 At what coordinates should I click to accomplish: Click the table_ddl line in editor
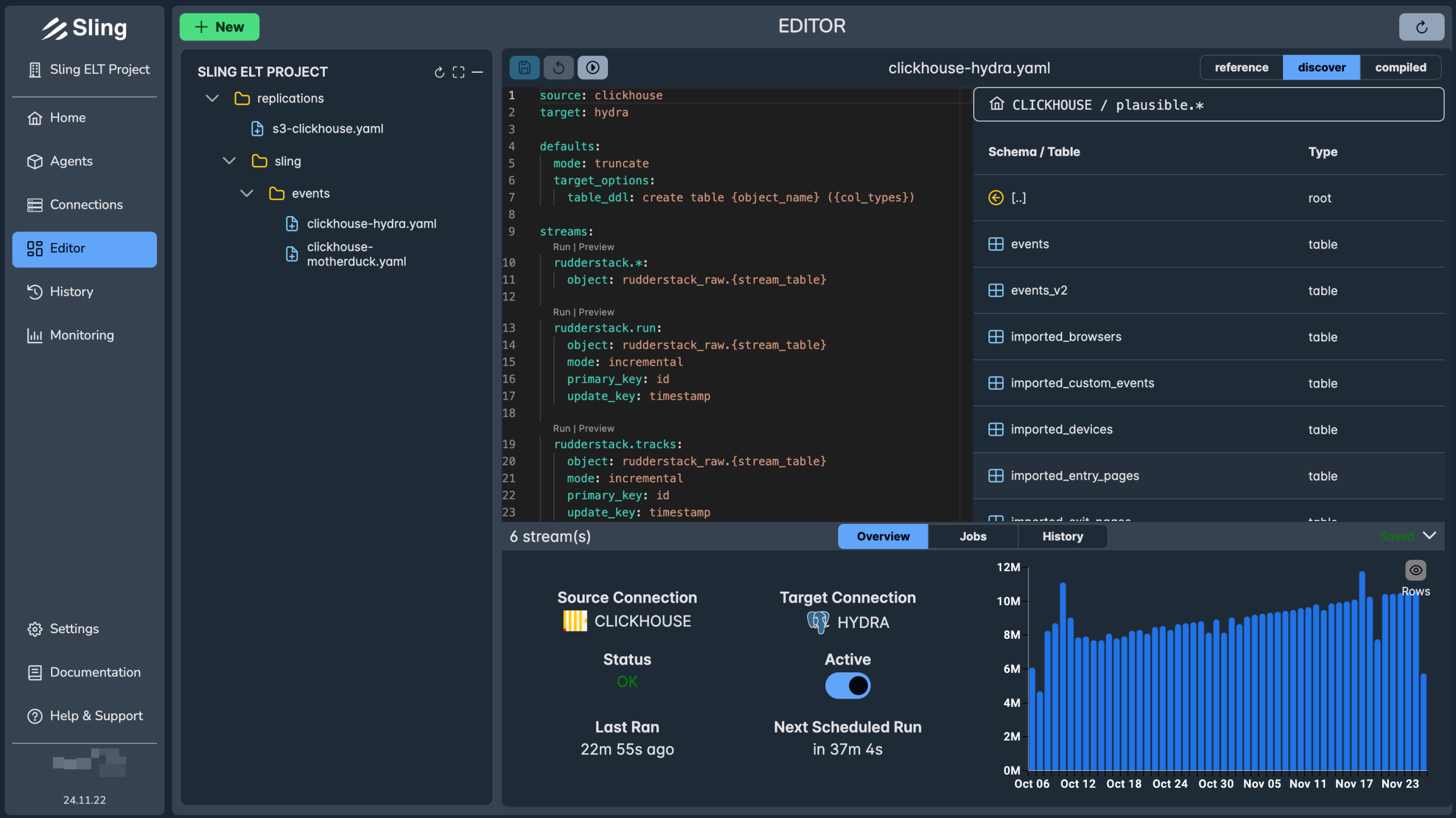[x=741, y=197]
